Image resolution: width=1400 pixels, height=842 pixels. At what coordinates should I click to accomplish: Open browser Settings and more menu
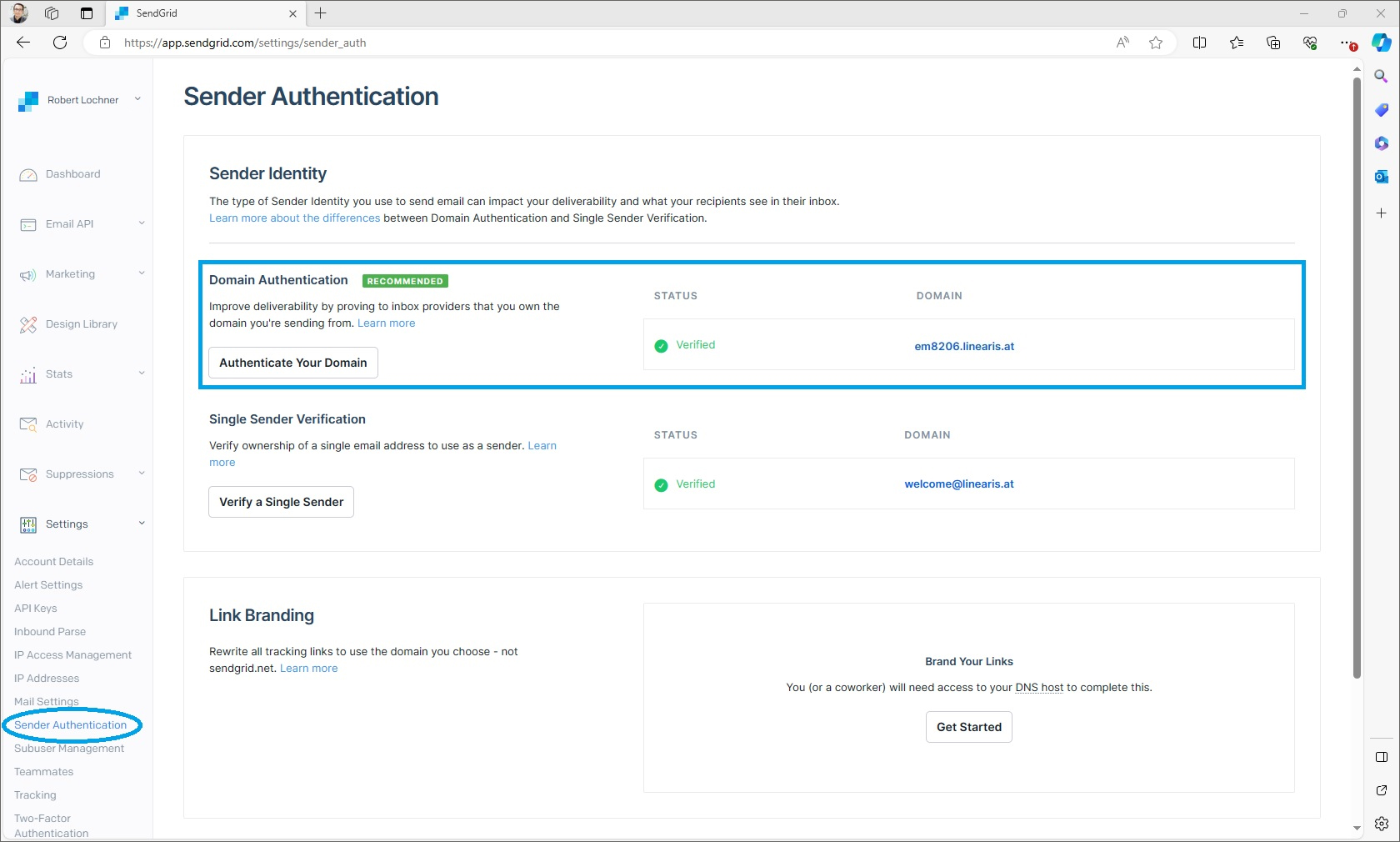pos(1347,43)
